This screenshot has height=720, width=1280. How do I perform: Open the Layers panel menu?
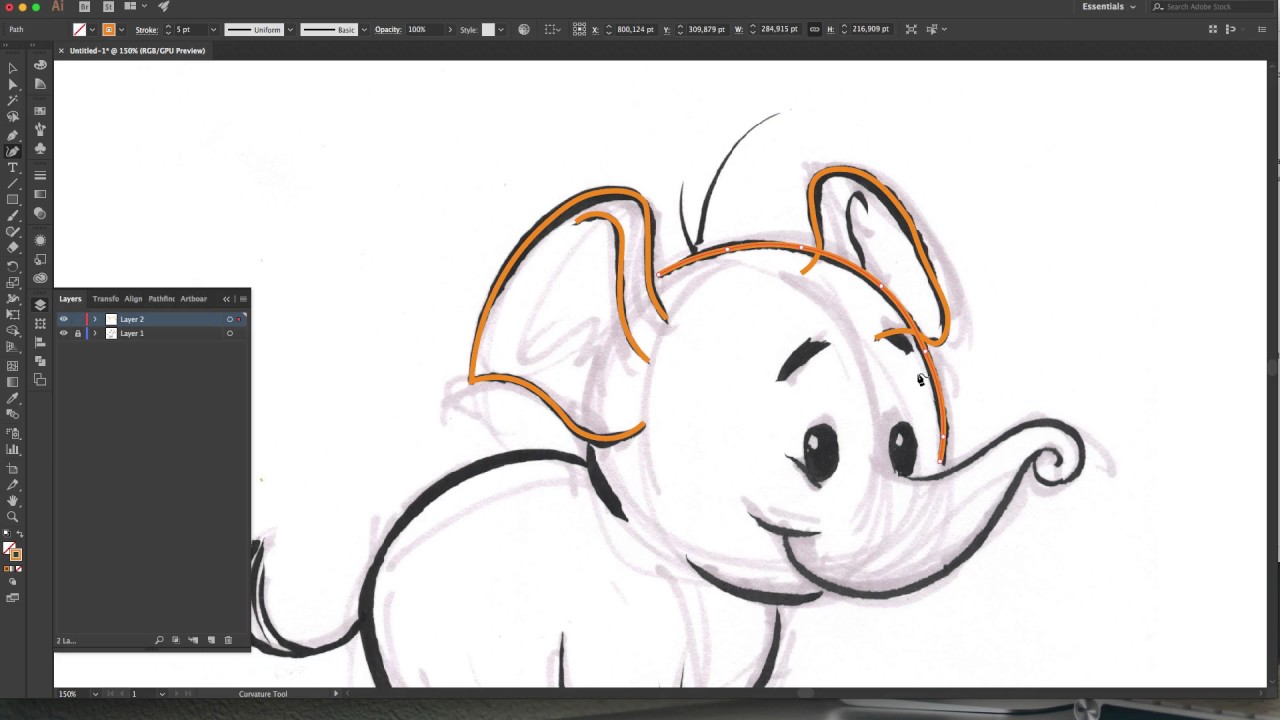(x=243, y=299)
